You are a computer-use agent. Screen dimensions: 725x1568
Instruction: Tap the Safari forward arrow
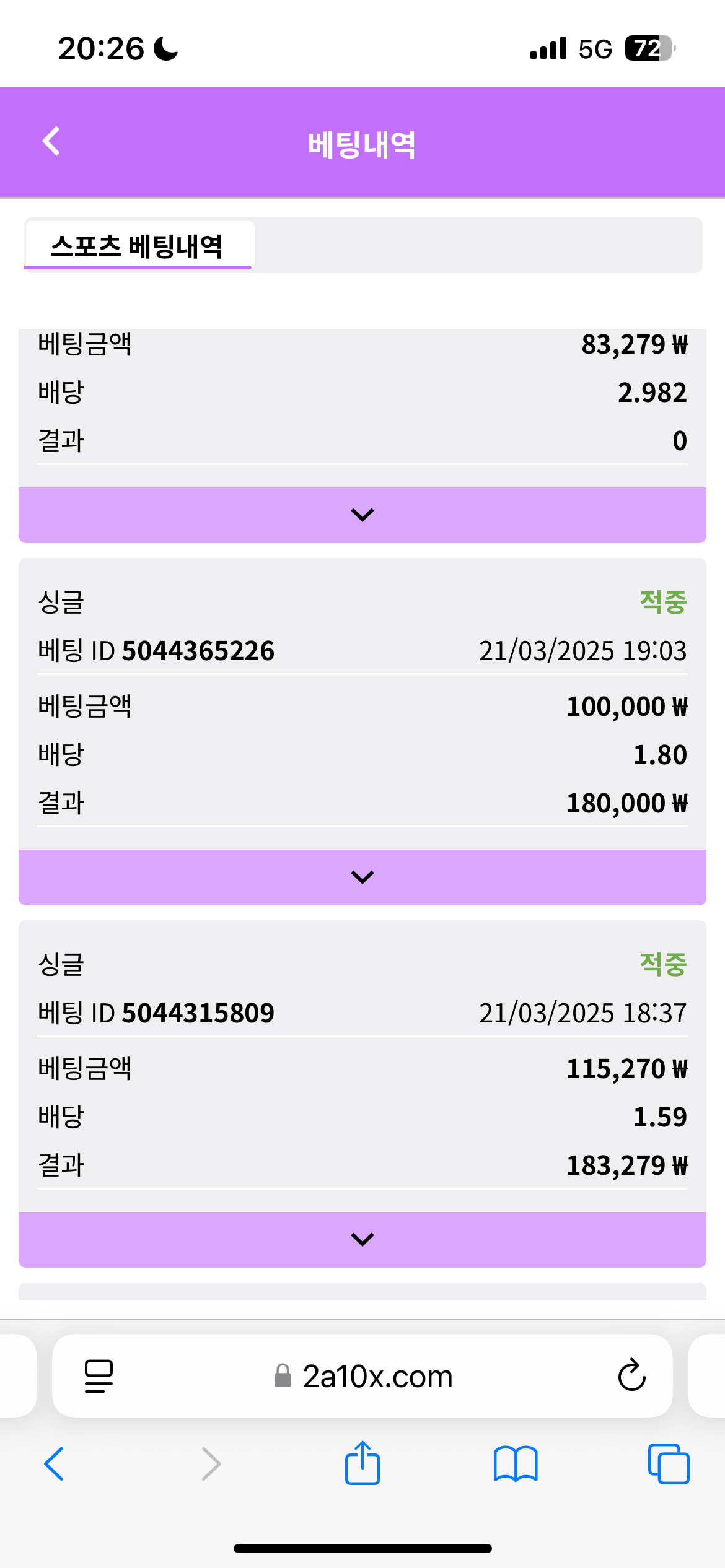tap(211, 1464)
